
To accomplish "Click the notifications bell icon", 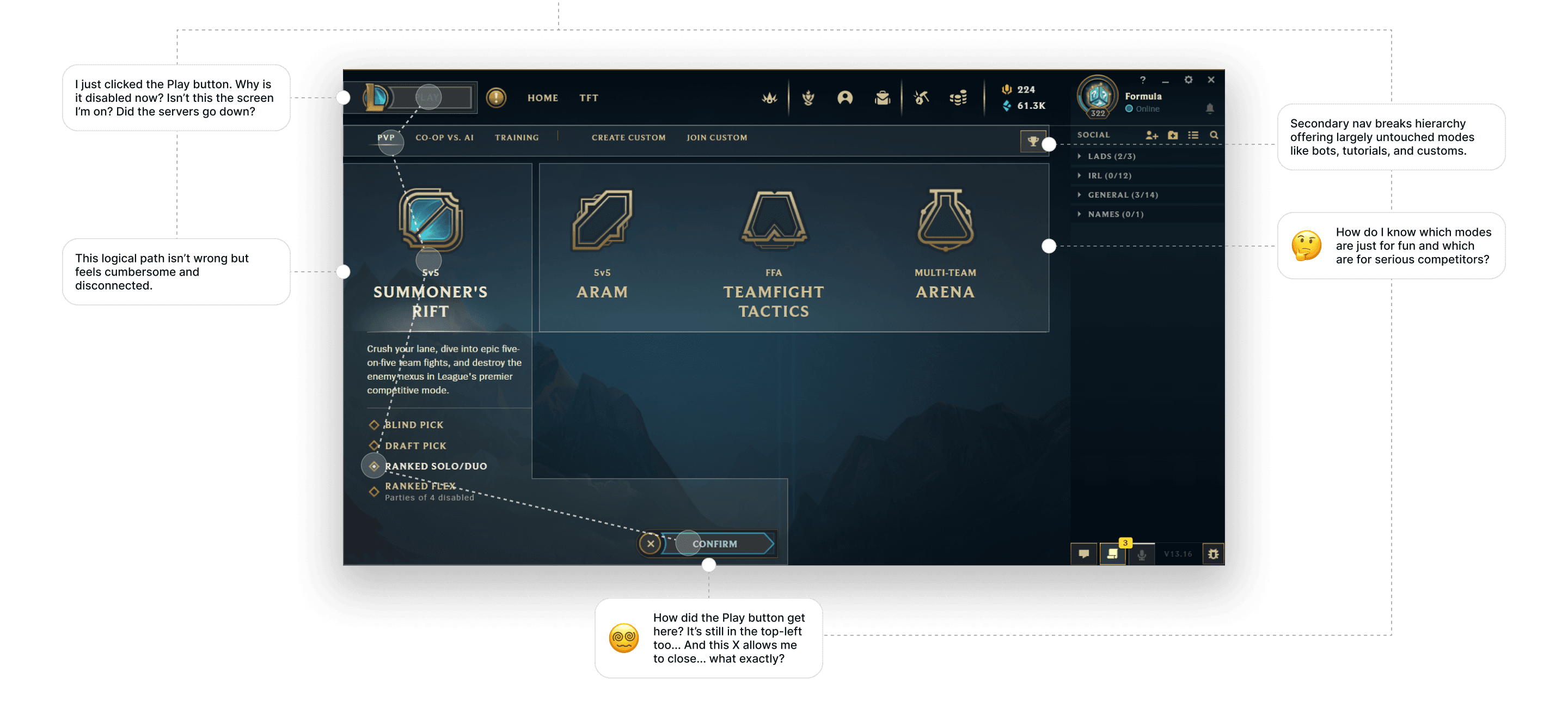I will point(1209,108).
